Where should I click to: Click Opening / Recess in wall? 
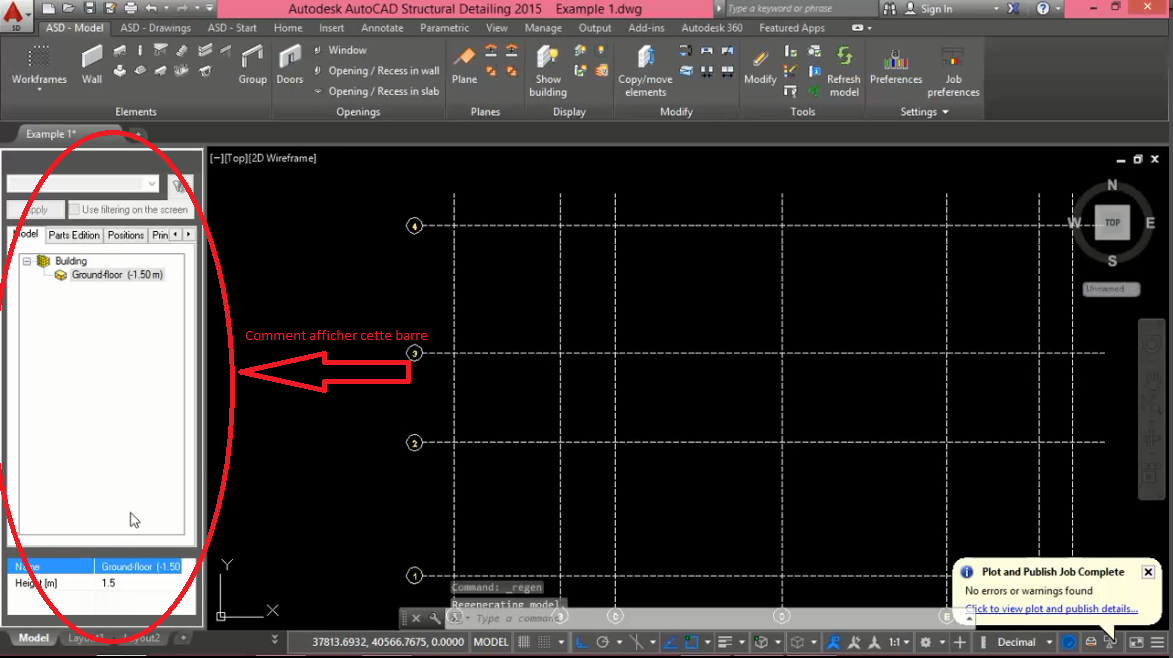(376, 70)
